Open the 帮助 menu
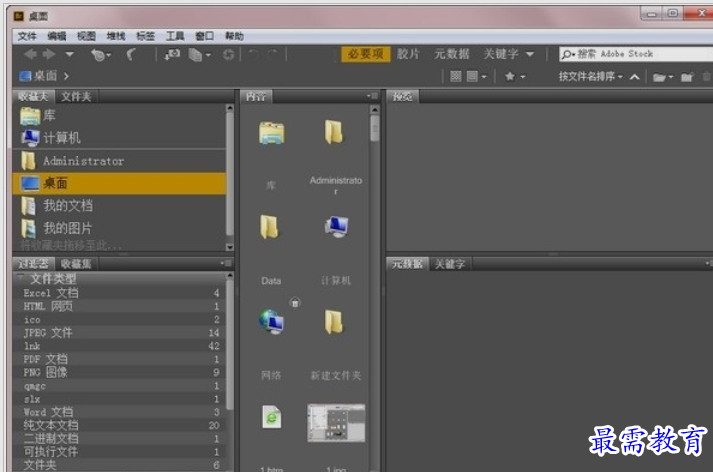 click(x=234, y=36)
